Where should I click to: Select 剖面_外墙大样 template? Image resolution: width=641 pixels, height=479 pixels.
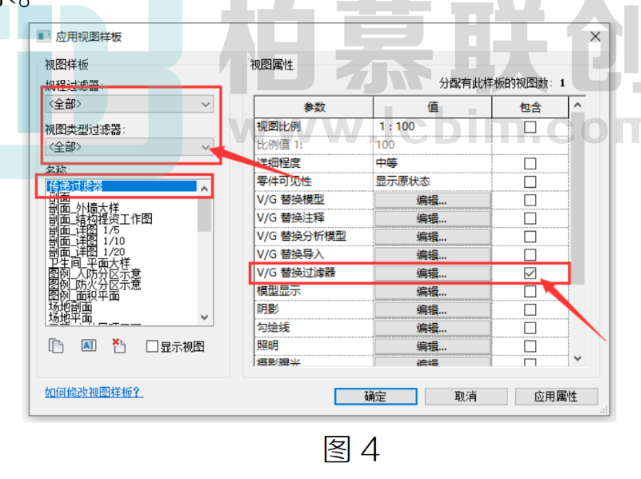[x=84, y=208]
